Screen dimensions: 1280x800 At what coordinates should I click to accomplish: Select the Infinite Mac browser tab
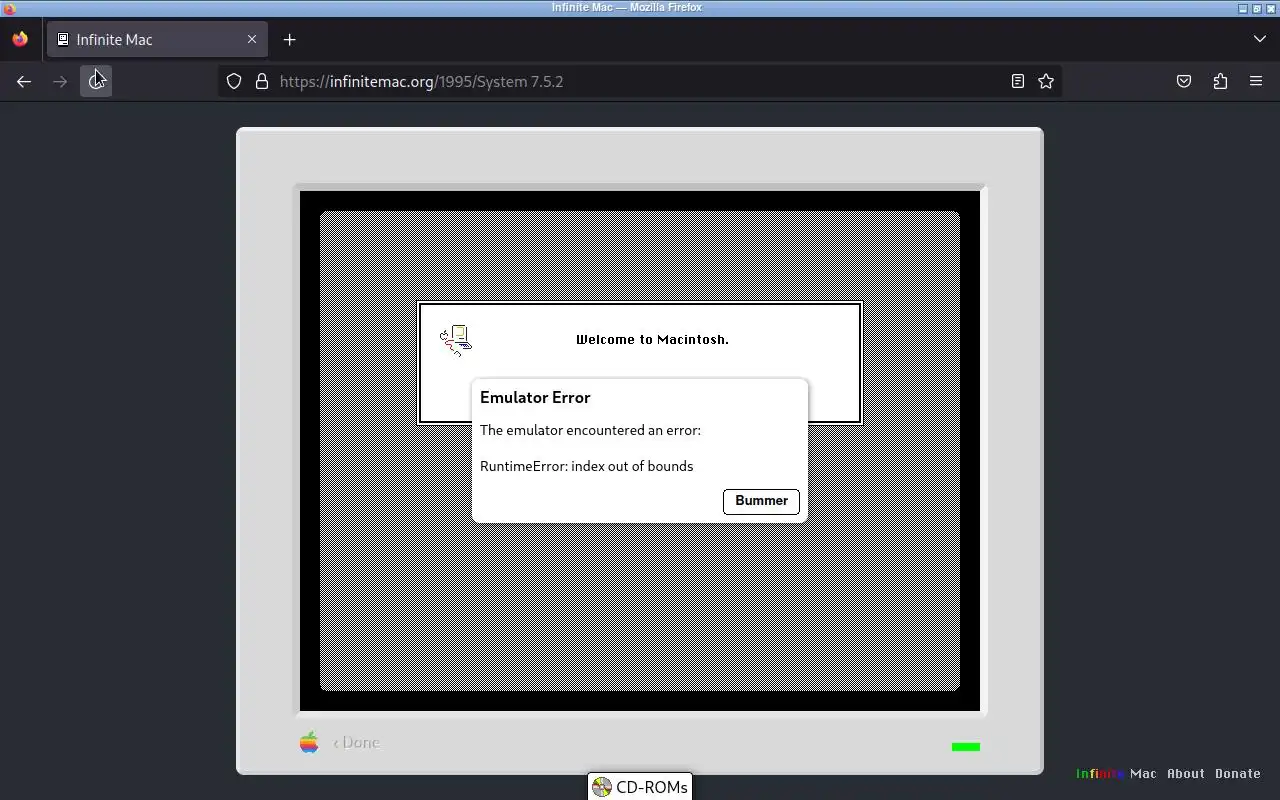tap(157, 39)
